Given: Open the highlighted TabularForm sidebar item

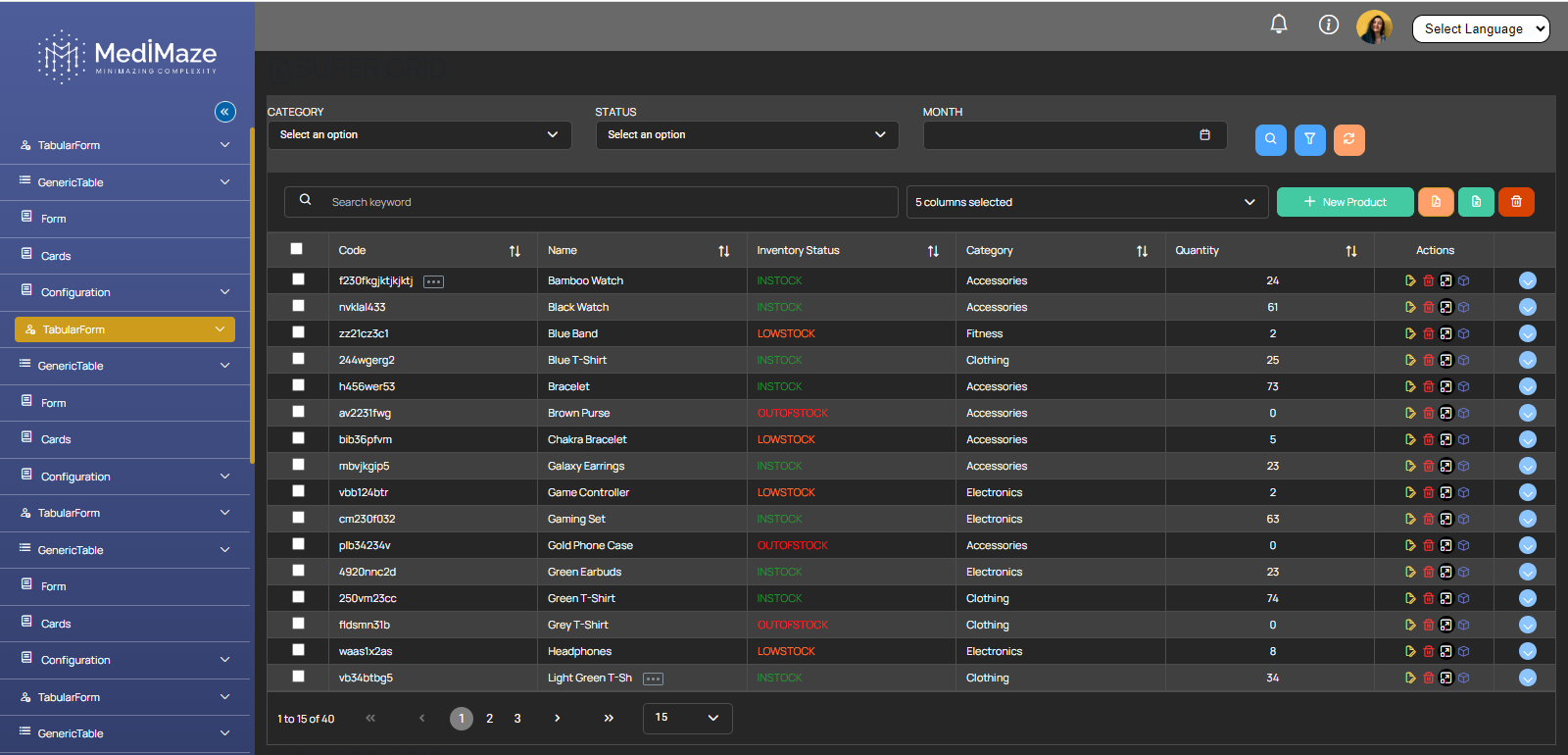Looking at the screenshot, I should coord(124,329).
